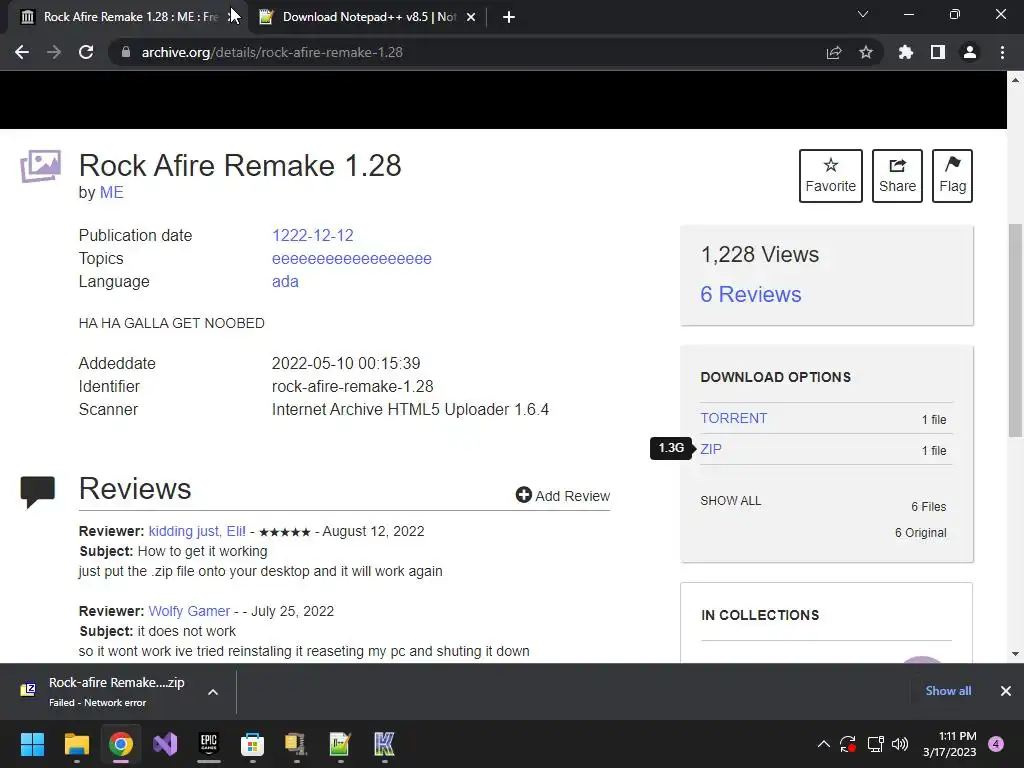Click the page vertical scrollbar thumb
The image size is (1024, 768).
(1016, 330)
